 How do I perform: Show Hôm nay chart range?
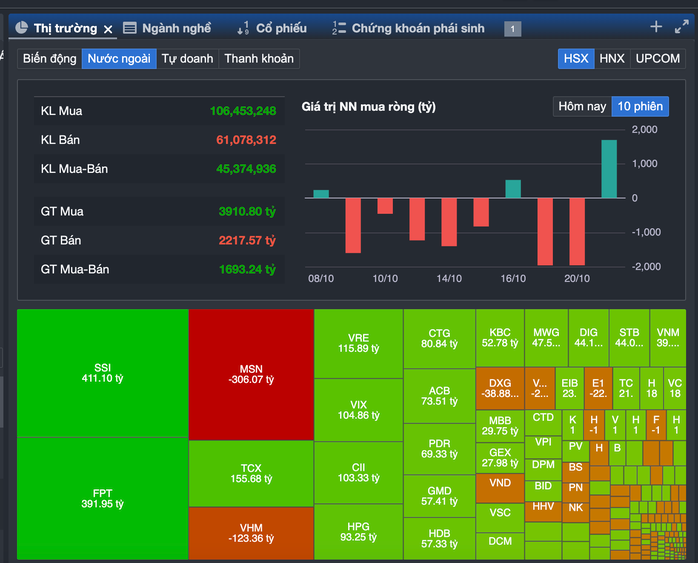582,106
